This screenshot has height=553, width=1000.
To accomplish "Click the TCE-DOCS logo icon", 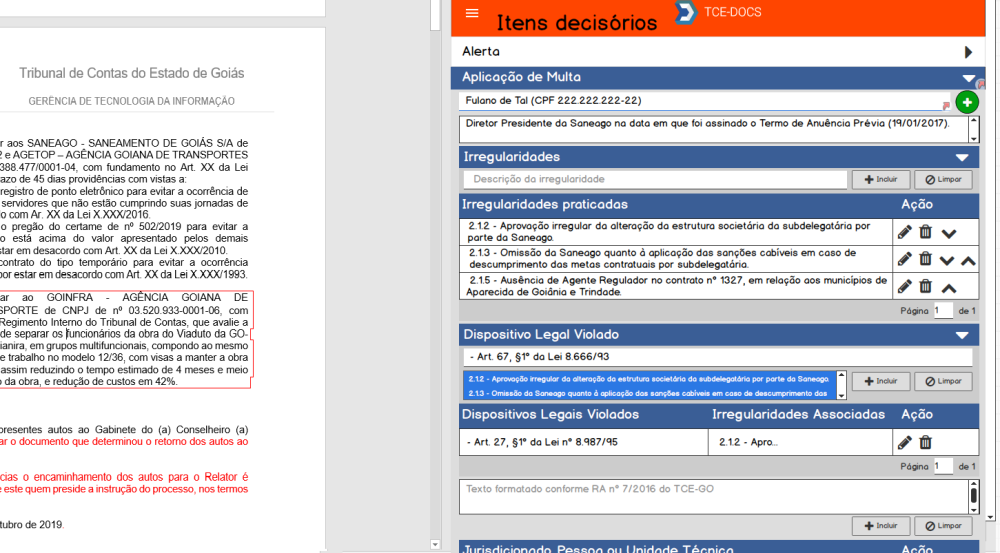I will tap(686, 12).
